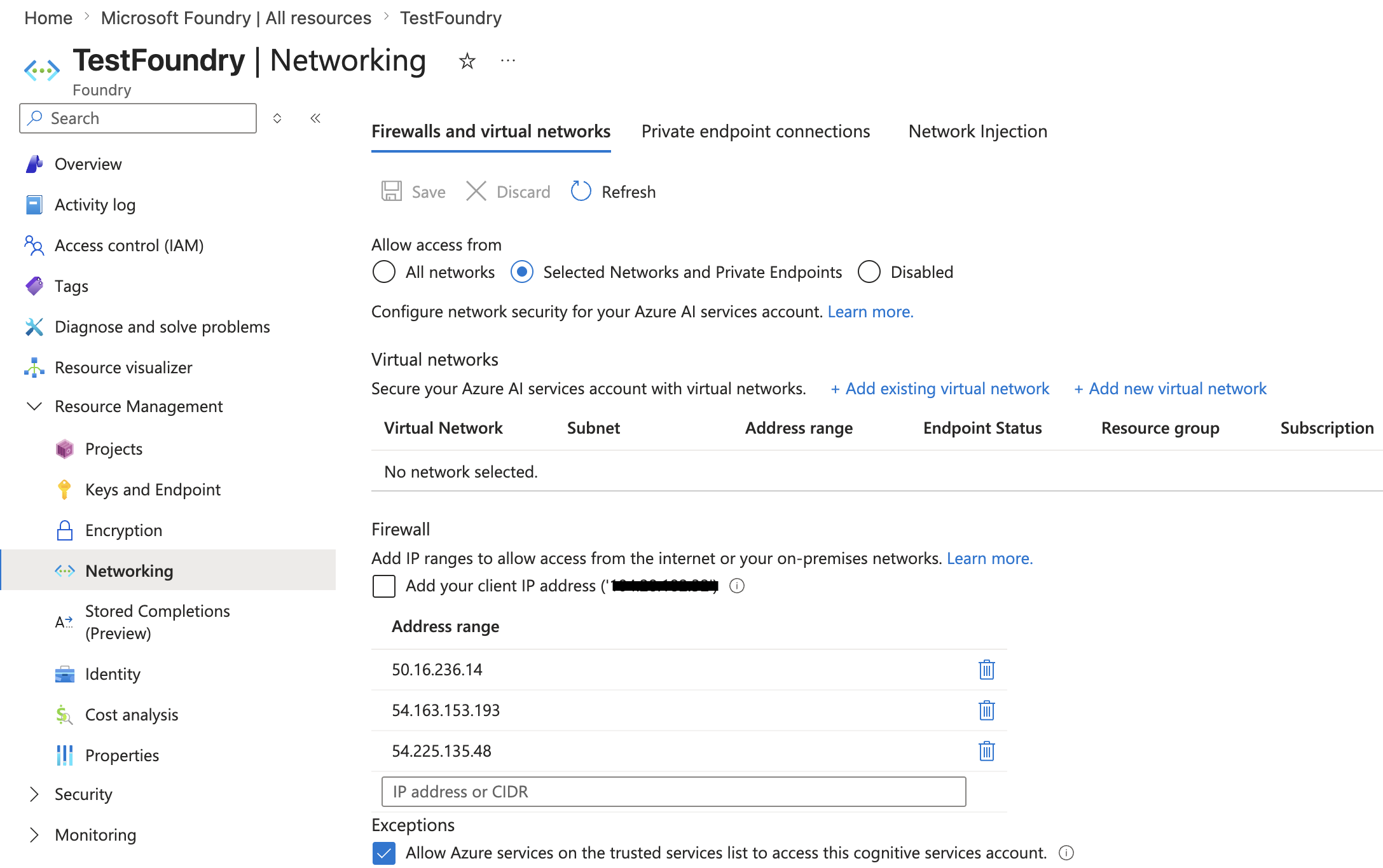Click the No network selected text
The height and width of the screenshot is (868, 1383).
click(461, 472)
